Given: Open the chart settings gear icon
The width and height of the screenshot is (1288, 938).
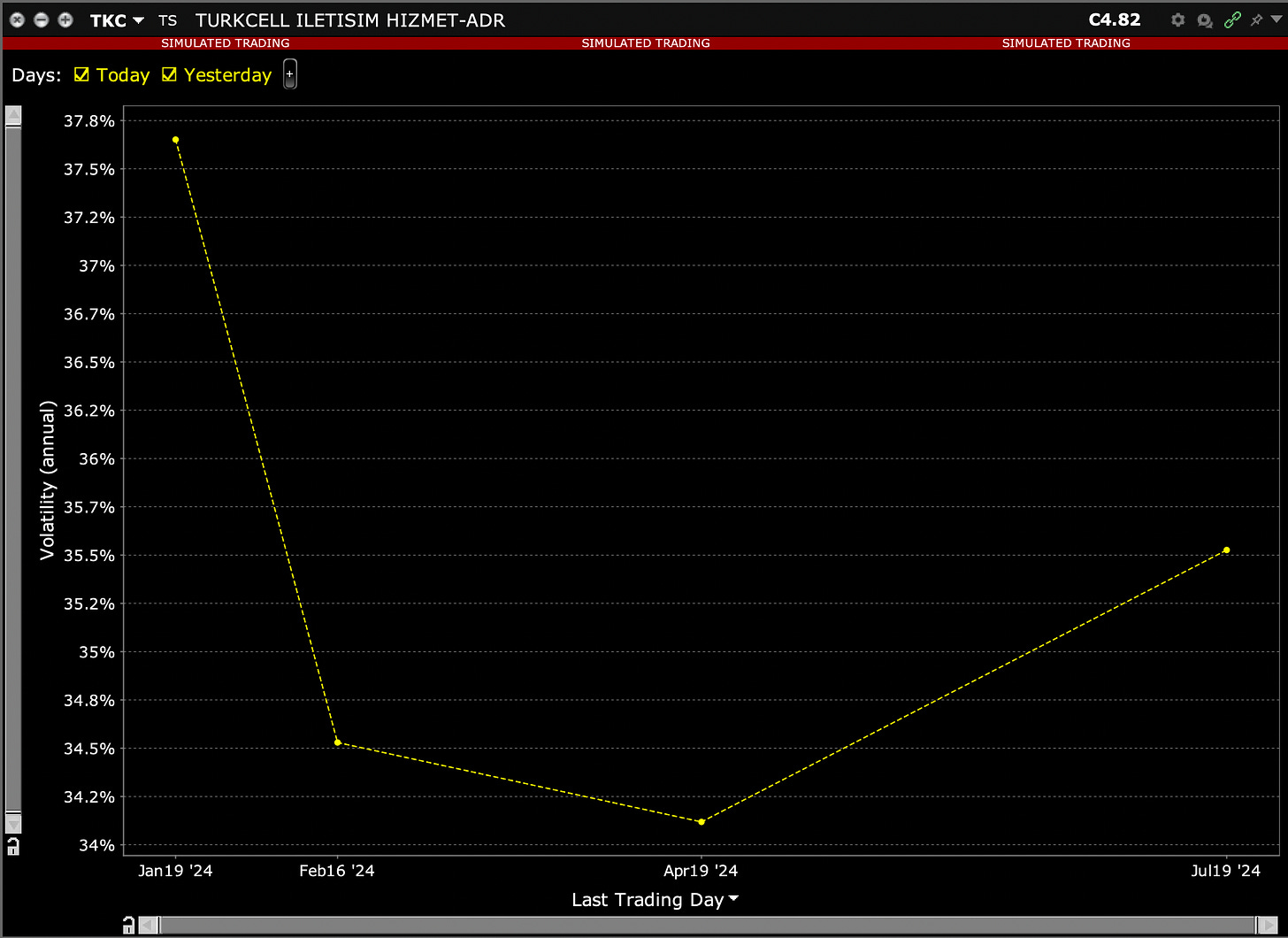Looking at the screenshot, I should (x=1177, y=19).
